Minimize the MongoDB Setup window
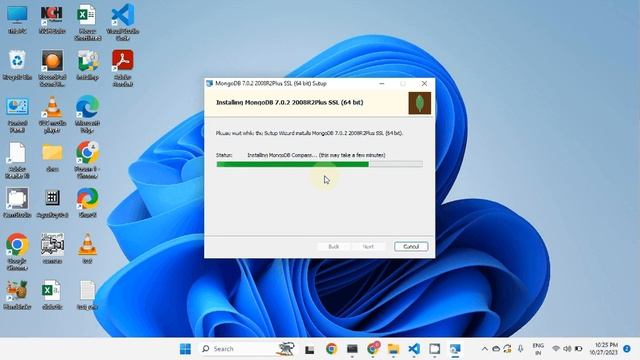 click(x=382, y=83)
